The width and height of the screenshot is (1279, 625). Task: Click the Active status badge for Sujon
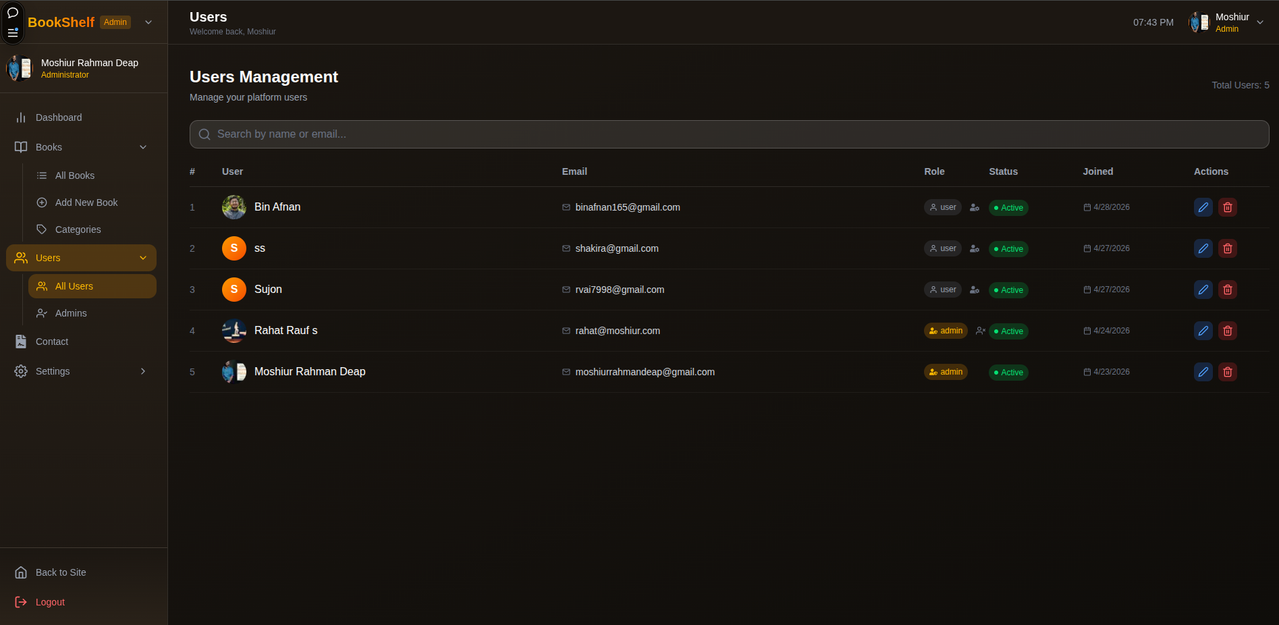point(1008,290)
